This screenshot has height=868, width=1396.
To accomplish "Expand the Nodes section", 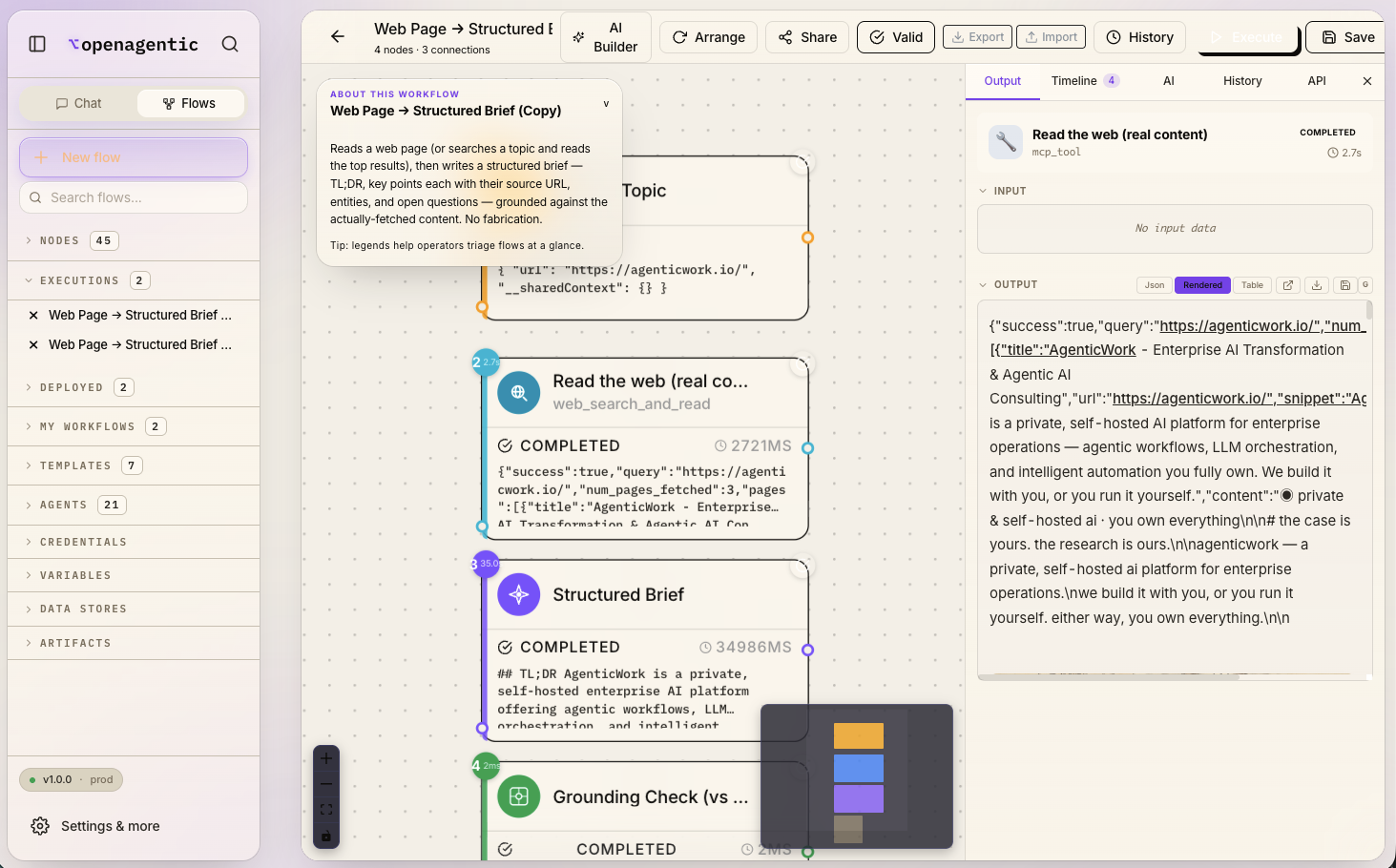I will pos(134,240).
